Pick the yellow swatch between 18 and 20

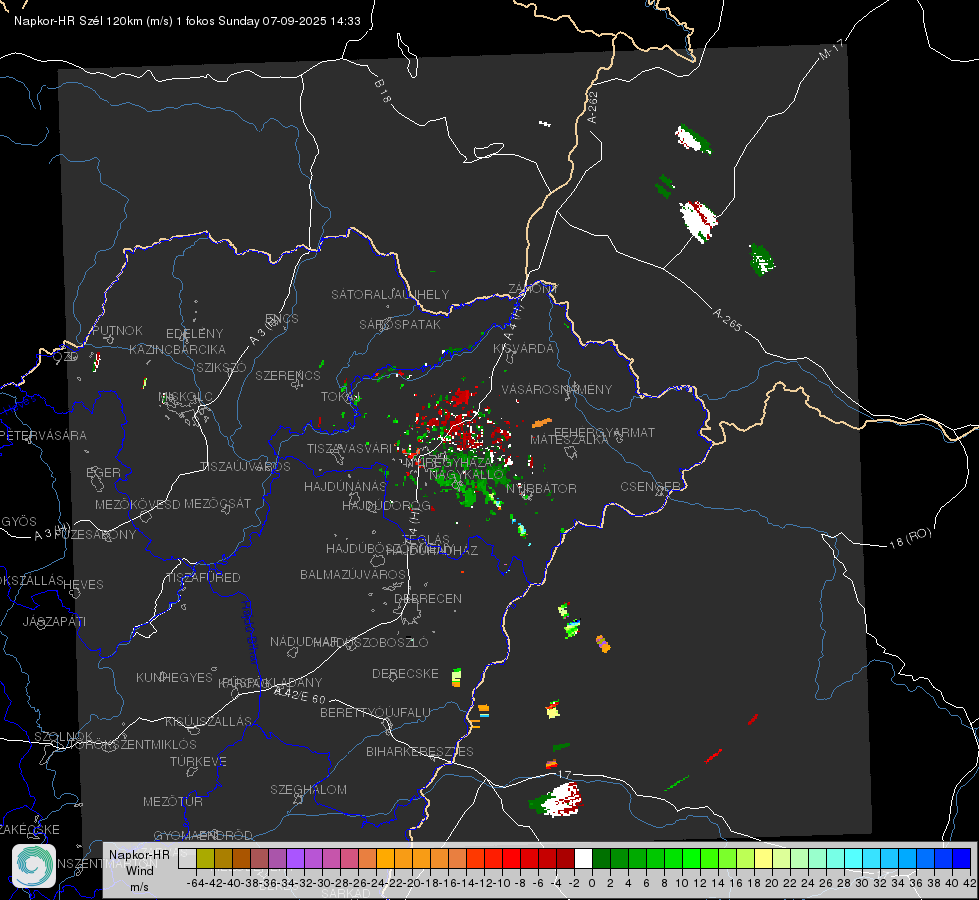[x=763, y=859]
